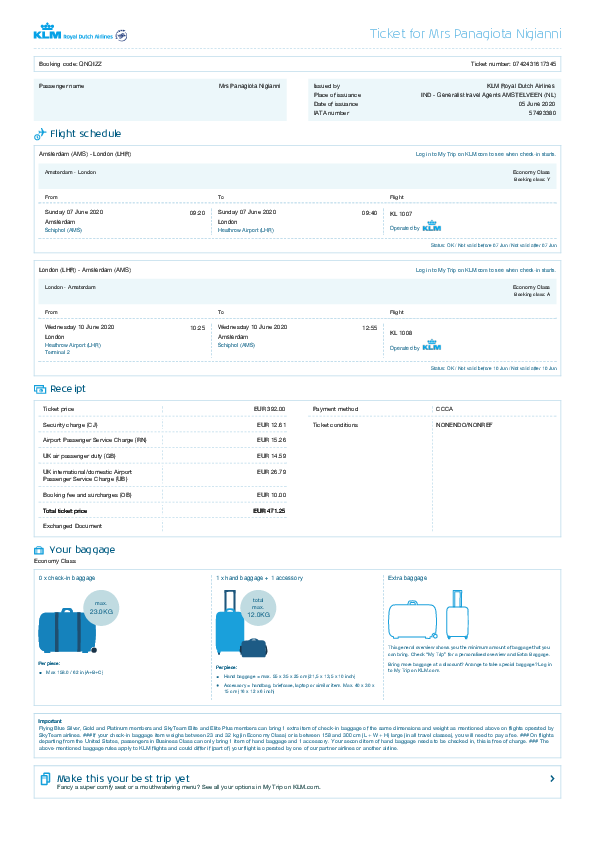595x842 pixels.
Task: Expand Make this your best trip chevron
Action: [552, 779]
